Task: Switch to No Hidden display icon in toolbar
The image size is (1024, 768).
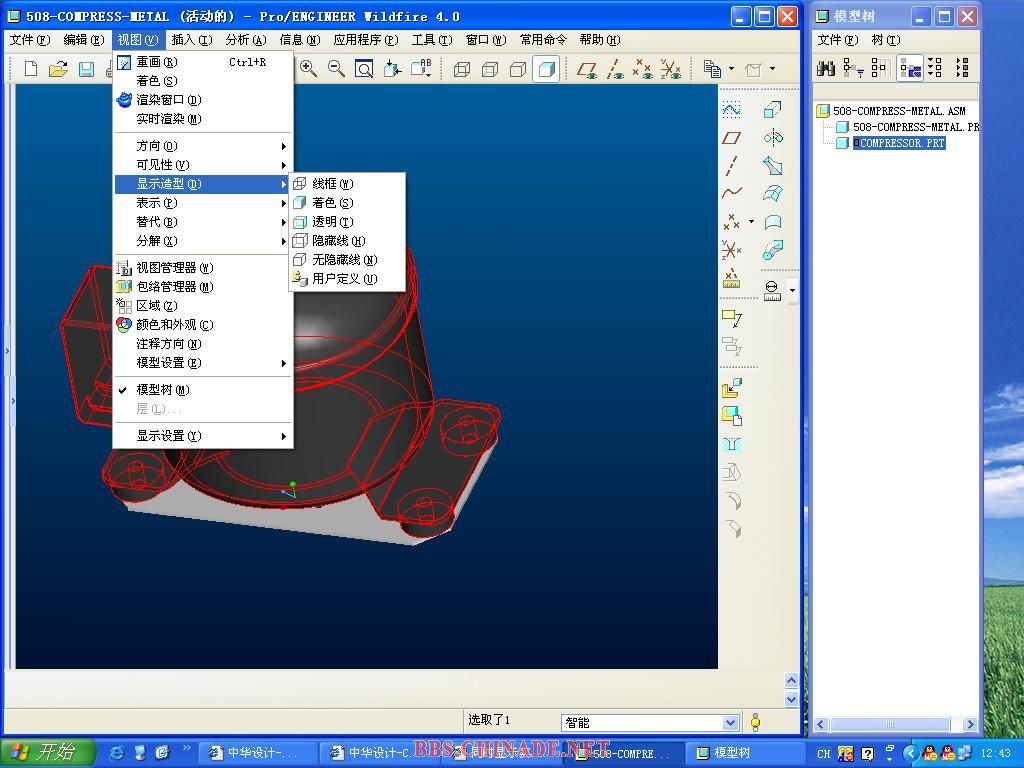Action: (518, 69)
